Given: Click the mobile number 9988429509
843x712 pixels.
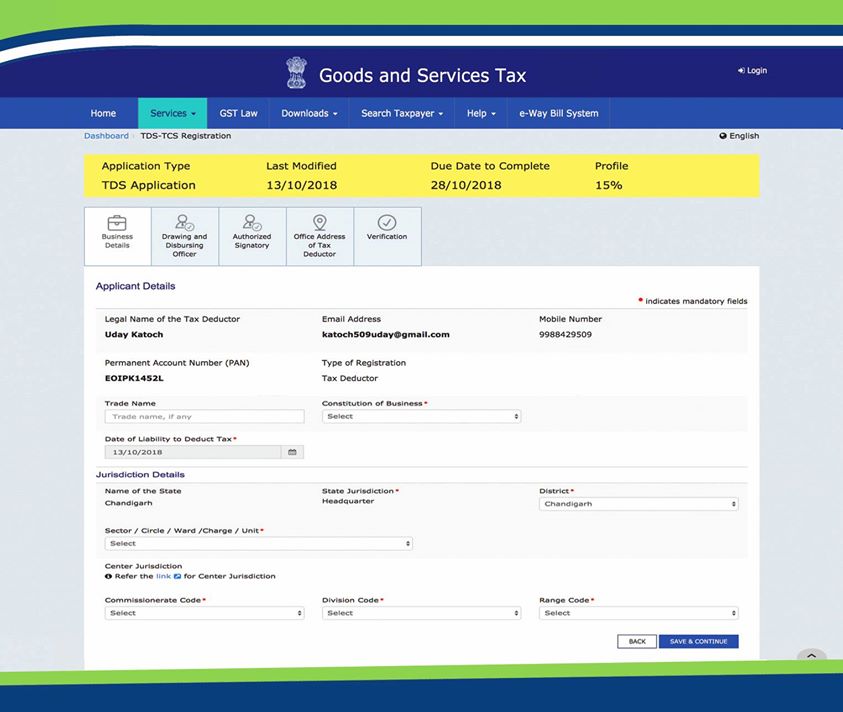Looking at the screenshot, I should coord(565,334).
